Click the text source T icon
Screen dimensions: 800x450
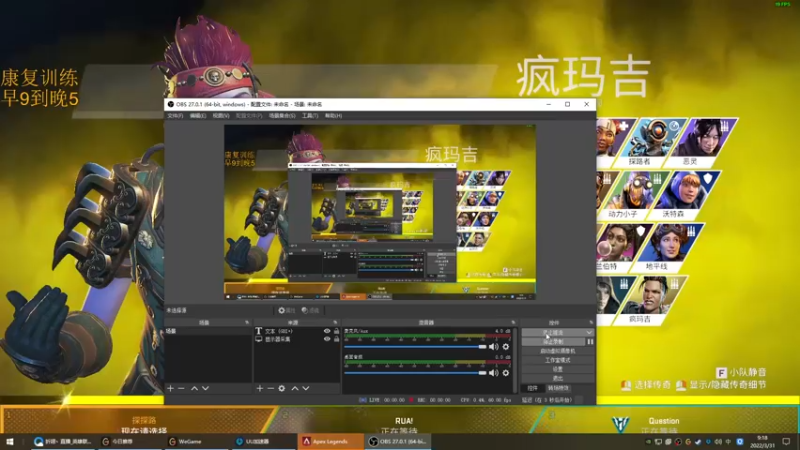(259, 331)
